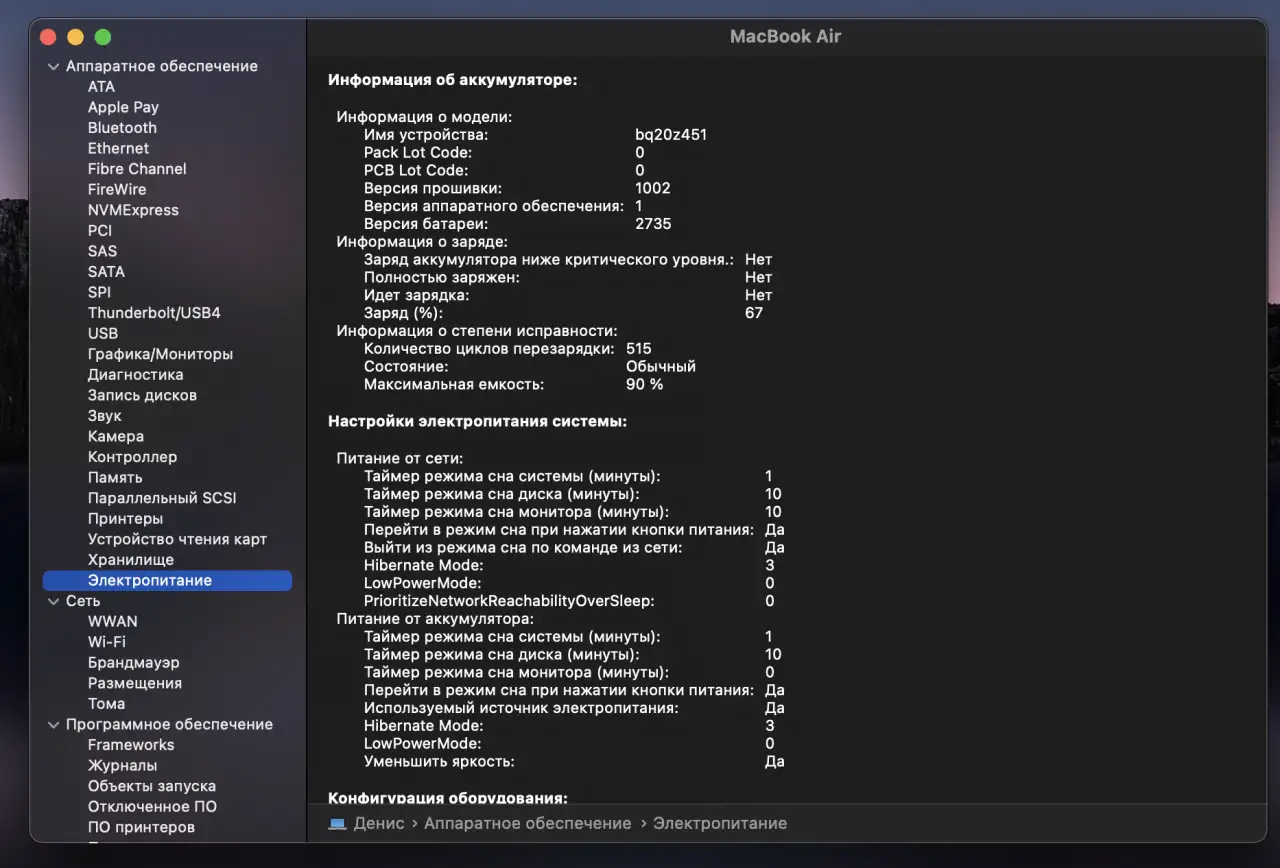This screenshot has width=1280, height=868.
Task: Click Аппаратное обеспечение in the path bar
Action: click(528, 824)
